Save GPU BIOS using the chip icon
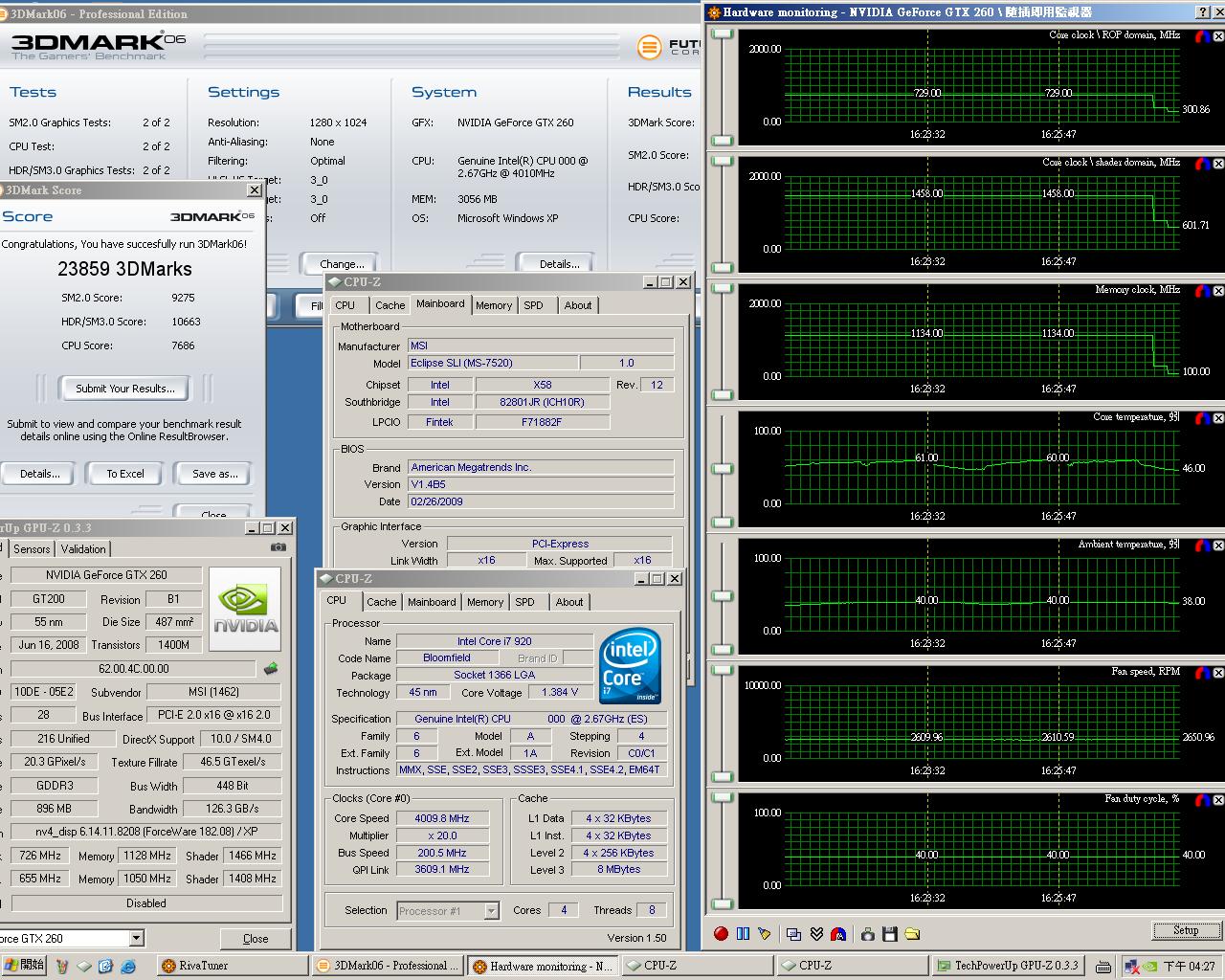Image resolution: width=1225 pixels, height=980 pixels. tap(272, 668)
